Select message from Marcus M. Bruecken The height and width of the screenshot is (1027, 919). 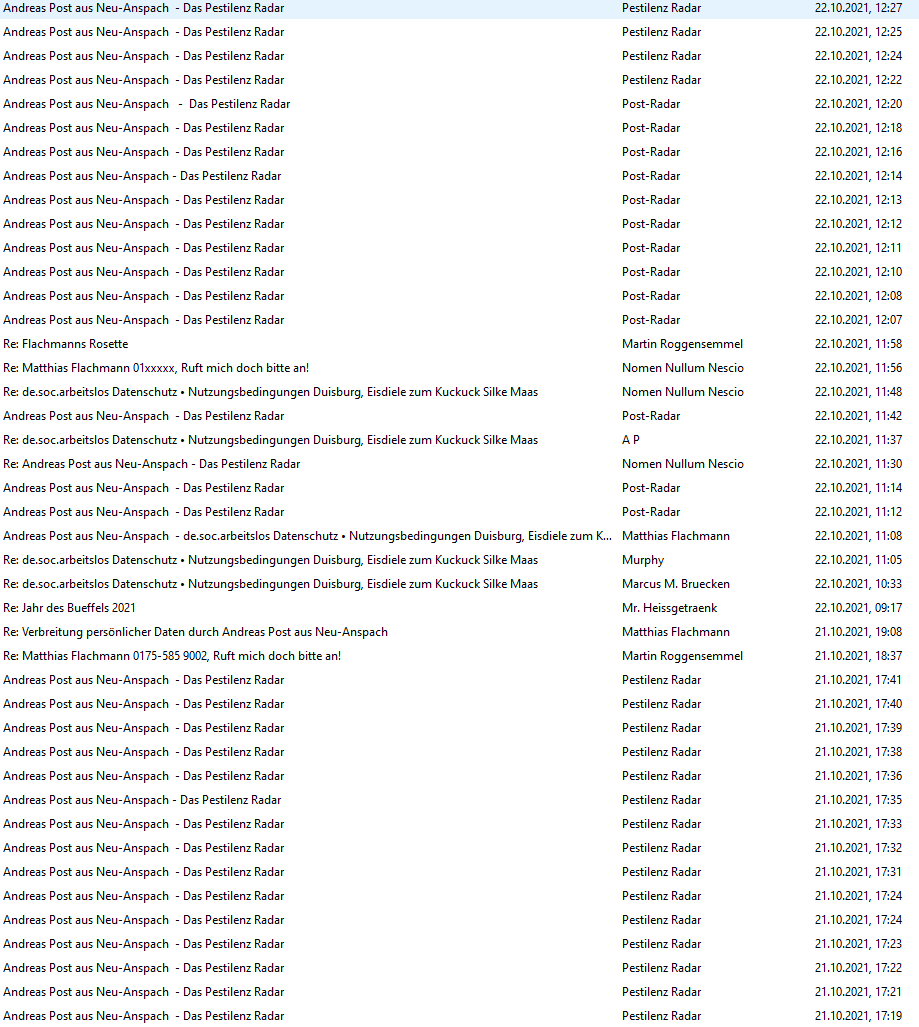459,584
